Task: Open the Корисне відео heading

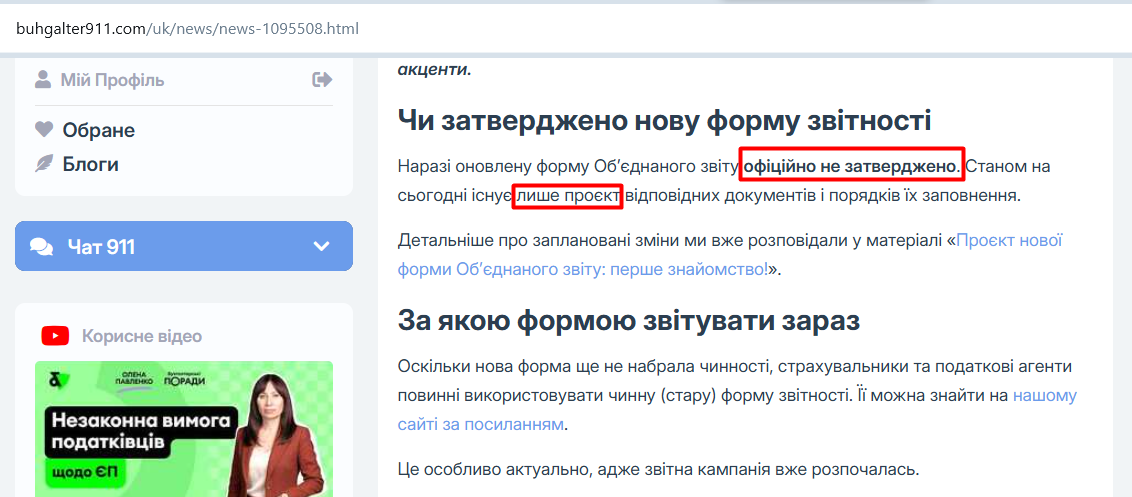Action: [x=142, y=336]
